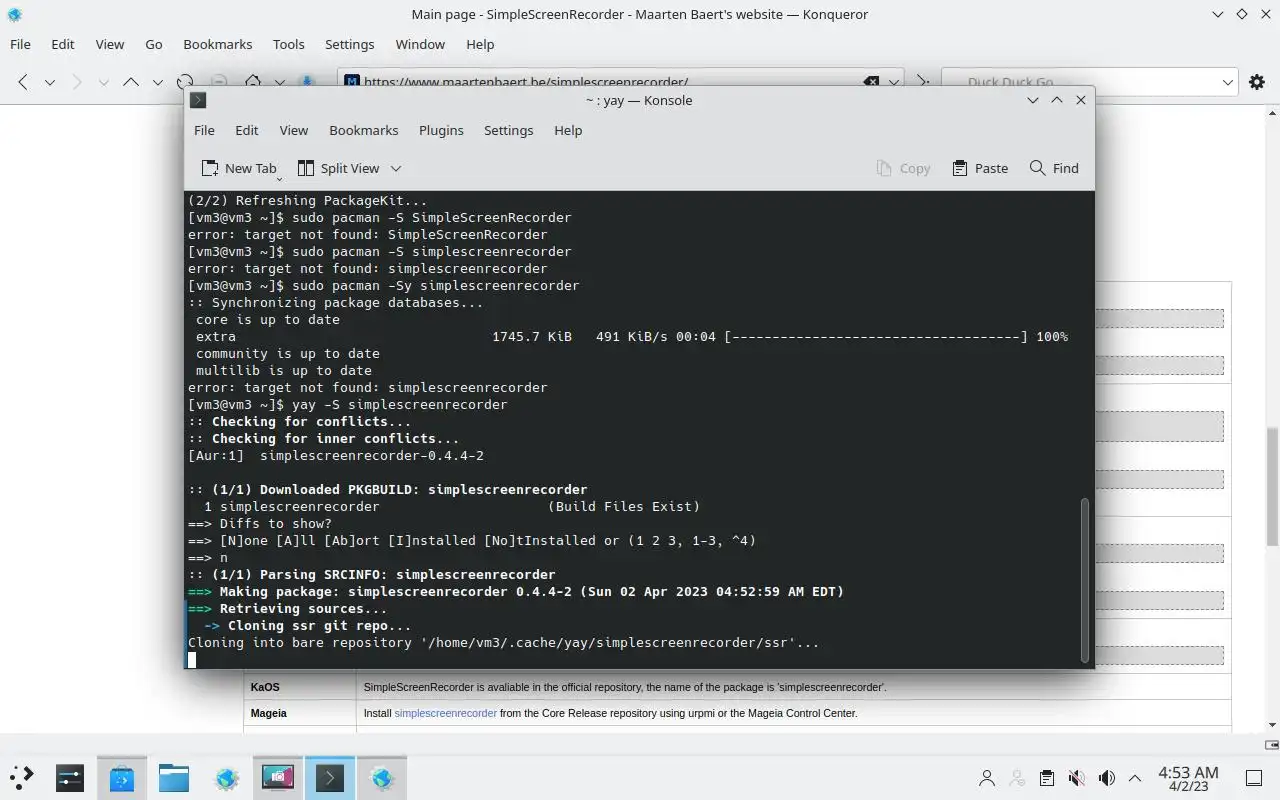This screenshot has height=800, width=1280.
Task: Open Konqueror Settings menu
Action: (350, 44)
